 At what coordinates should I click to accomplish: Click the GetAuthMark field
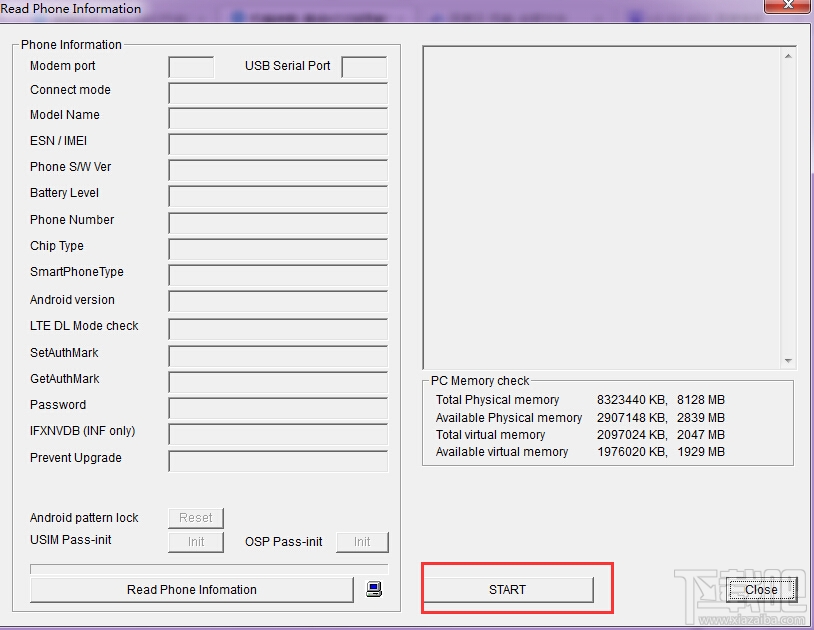pyautogui.click(x=278, y=382)
